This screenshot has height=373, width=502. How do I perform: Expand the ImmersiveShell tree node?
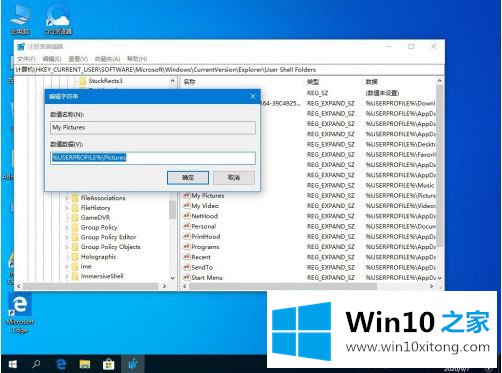[67, 276]
